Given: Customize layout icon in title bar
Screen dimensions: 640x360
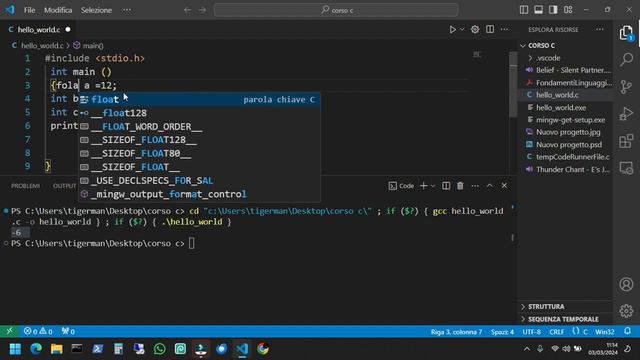Looking at the screenshot, I should pos(568,10).
